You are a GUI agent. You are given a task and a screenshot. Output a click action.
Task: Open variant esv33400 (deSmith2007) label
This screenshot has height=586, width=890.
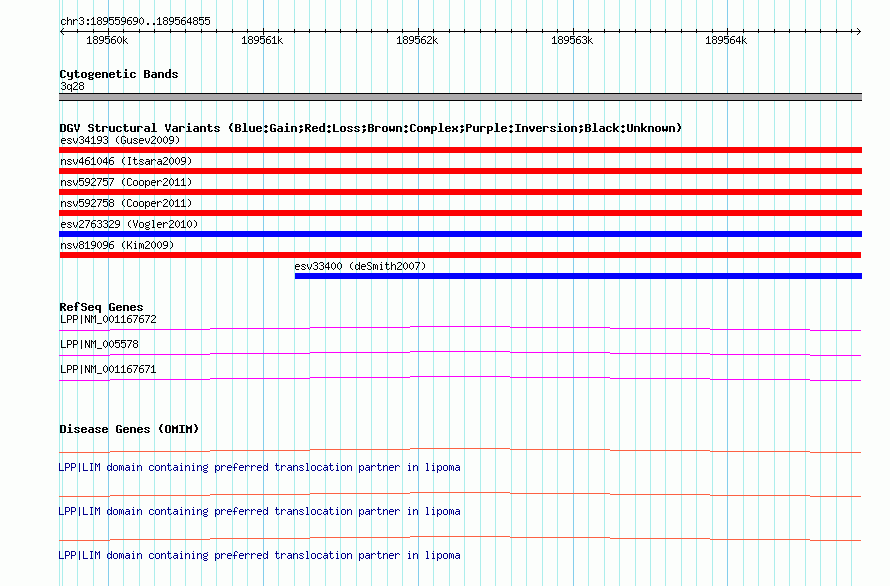(360, 266)
